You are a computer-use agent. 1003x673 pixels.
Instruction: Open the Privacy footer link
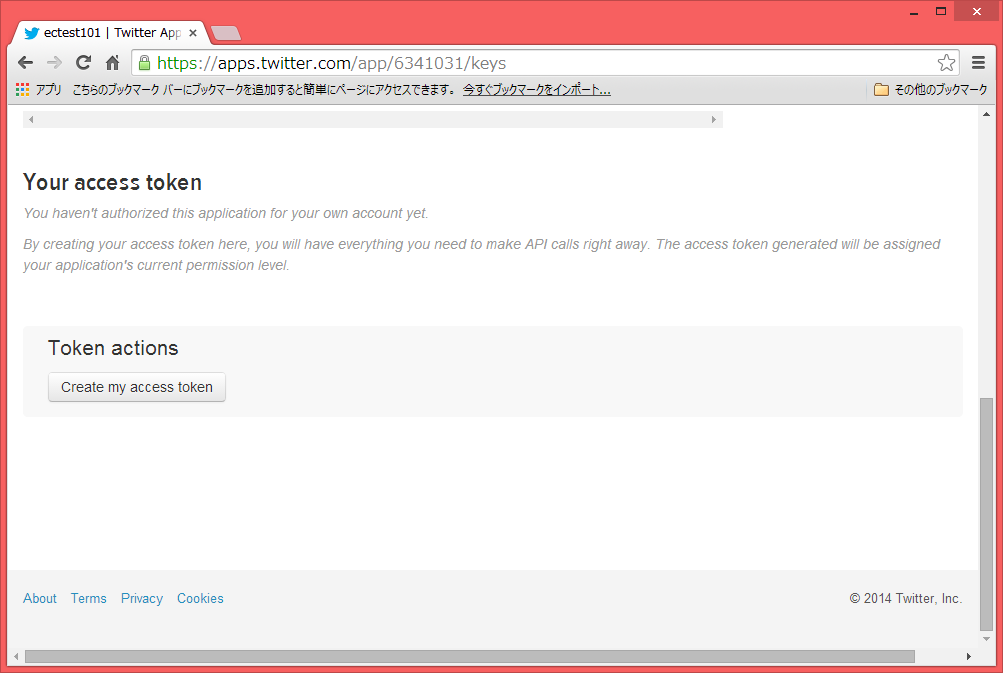click(141, 598)
